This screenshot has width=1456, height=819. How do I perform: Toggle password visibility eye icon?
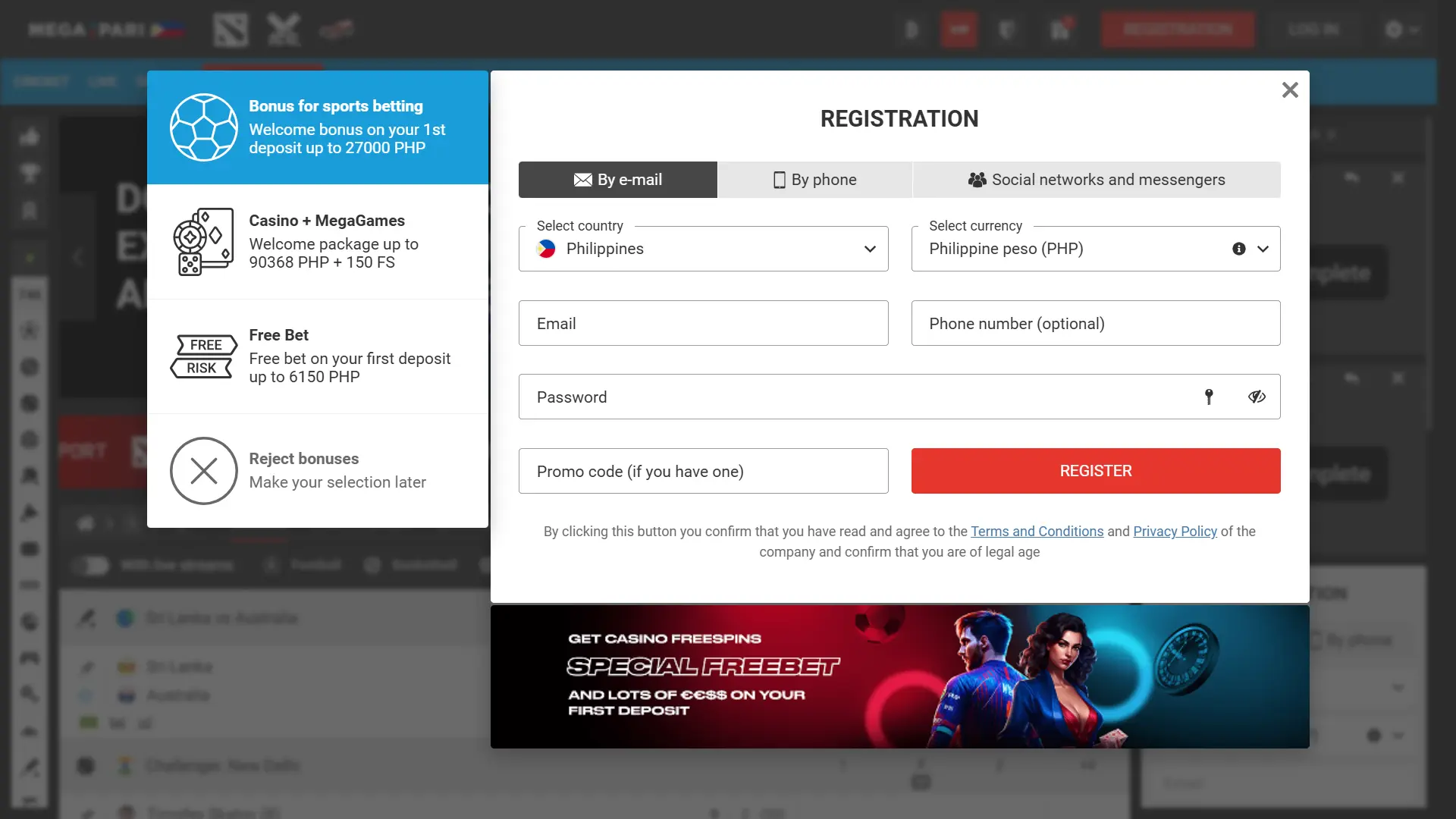(x=1257, y=397)
